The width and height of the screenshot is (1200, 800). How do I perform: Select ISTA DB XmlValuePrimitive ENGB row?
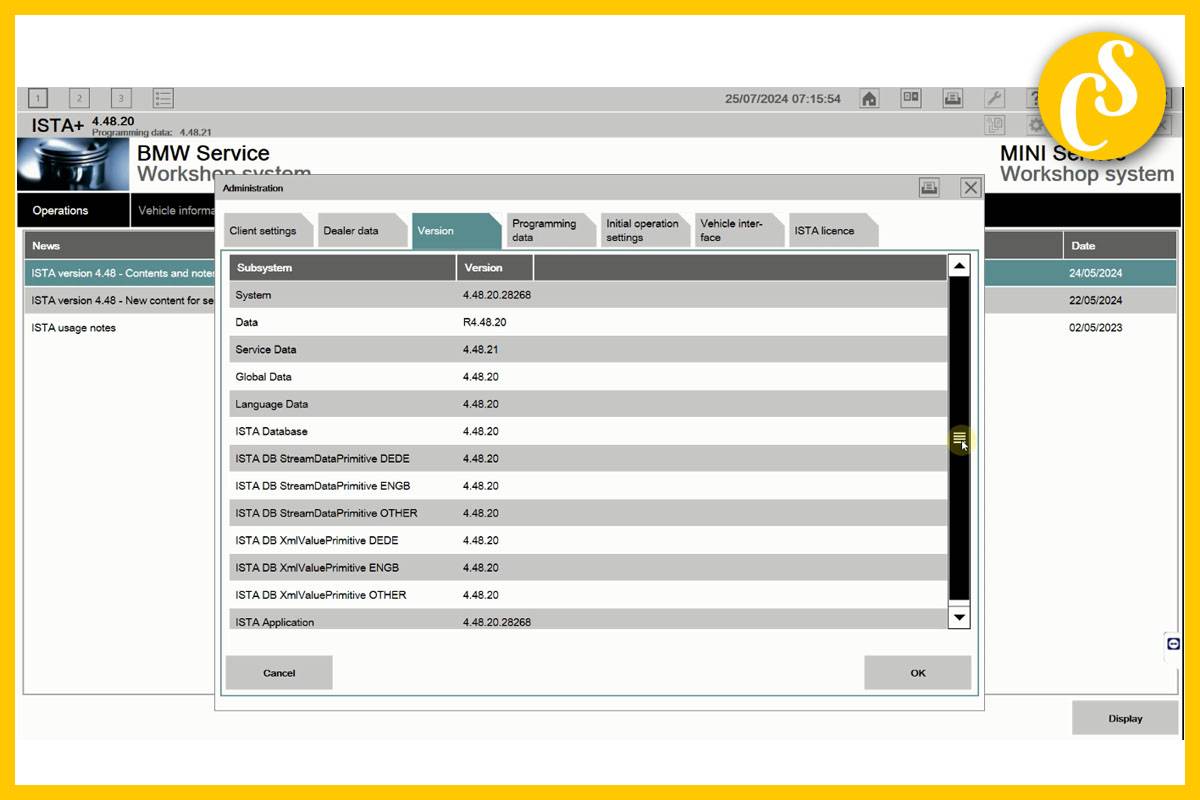pos(588,568)
